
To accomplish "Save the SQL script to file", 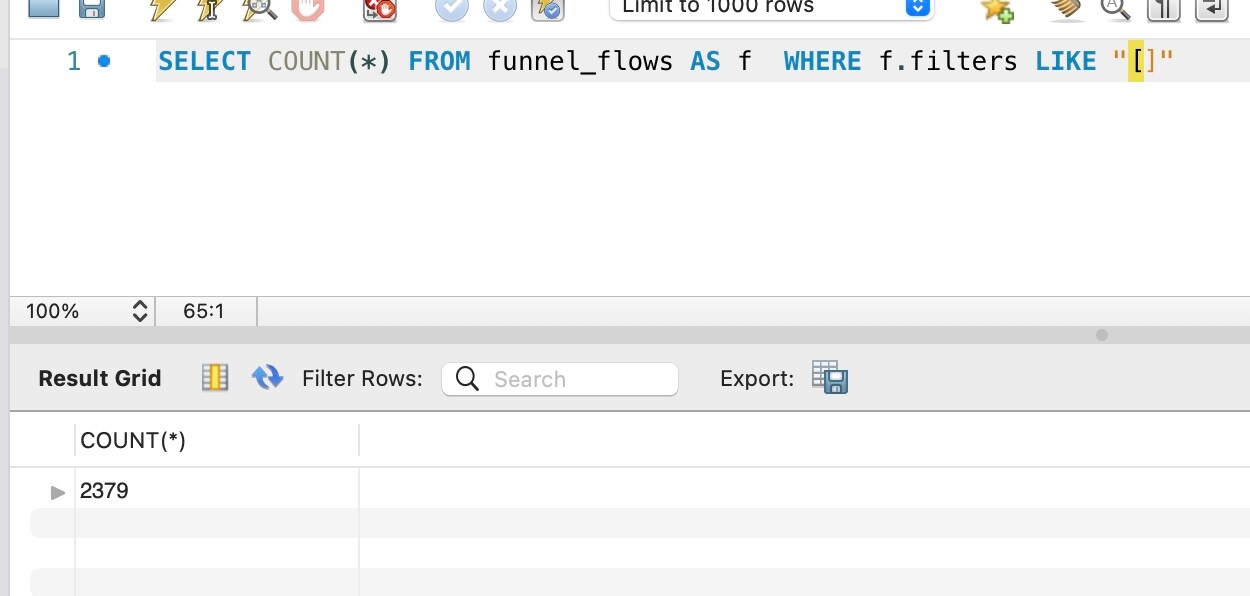I will point(92,10).
